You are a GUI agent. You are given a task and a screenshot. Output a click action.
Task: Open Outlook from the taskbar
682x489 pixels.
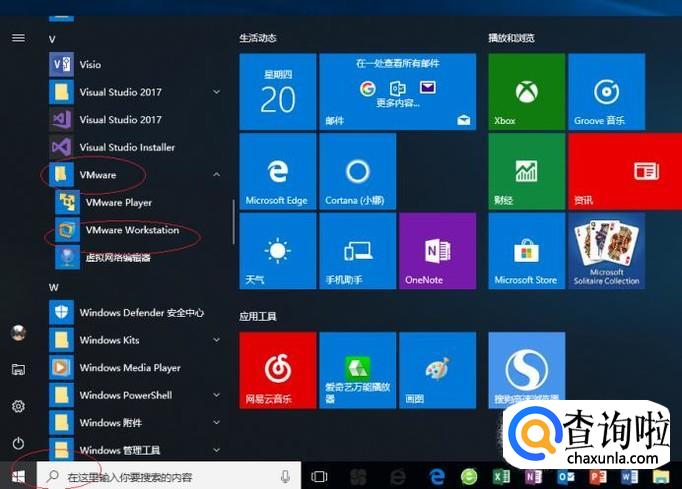point(565,477)
